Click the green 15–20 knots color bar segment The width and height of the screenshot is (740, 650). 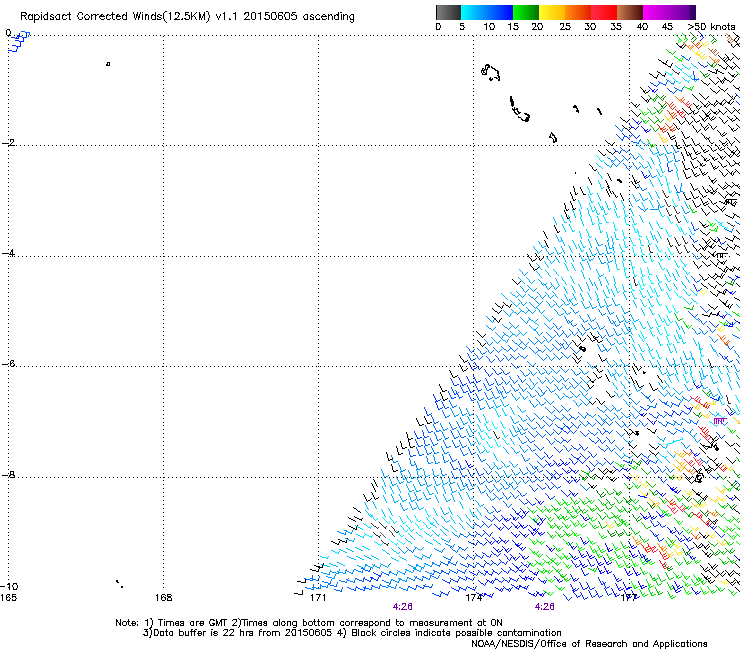tap(526, 12)
